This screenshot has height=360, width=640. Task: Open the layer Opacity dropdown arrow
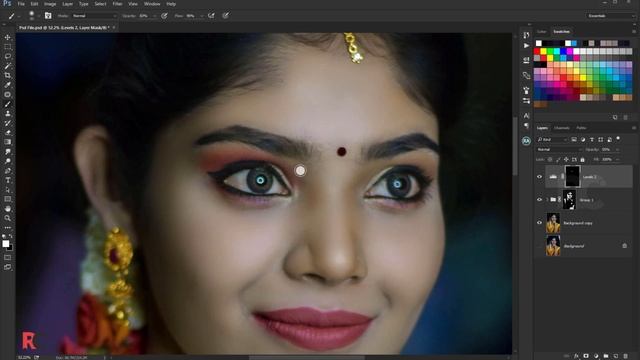pyautogui.click(x=617, y=149)
